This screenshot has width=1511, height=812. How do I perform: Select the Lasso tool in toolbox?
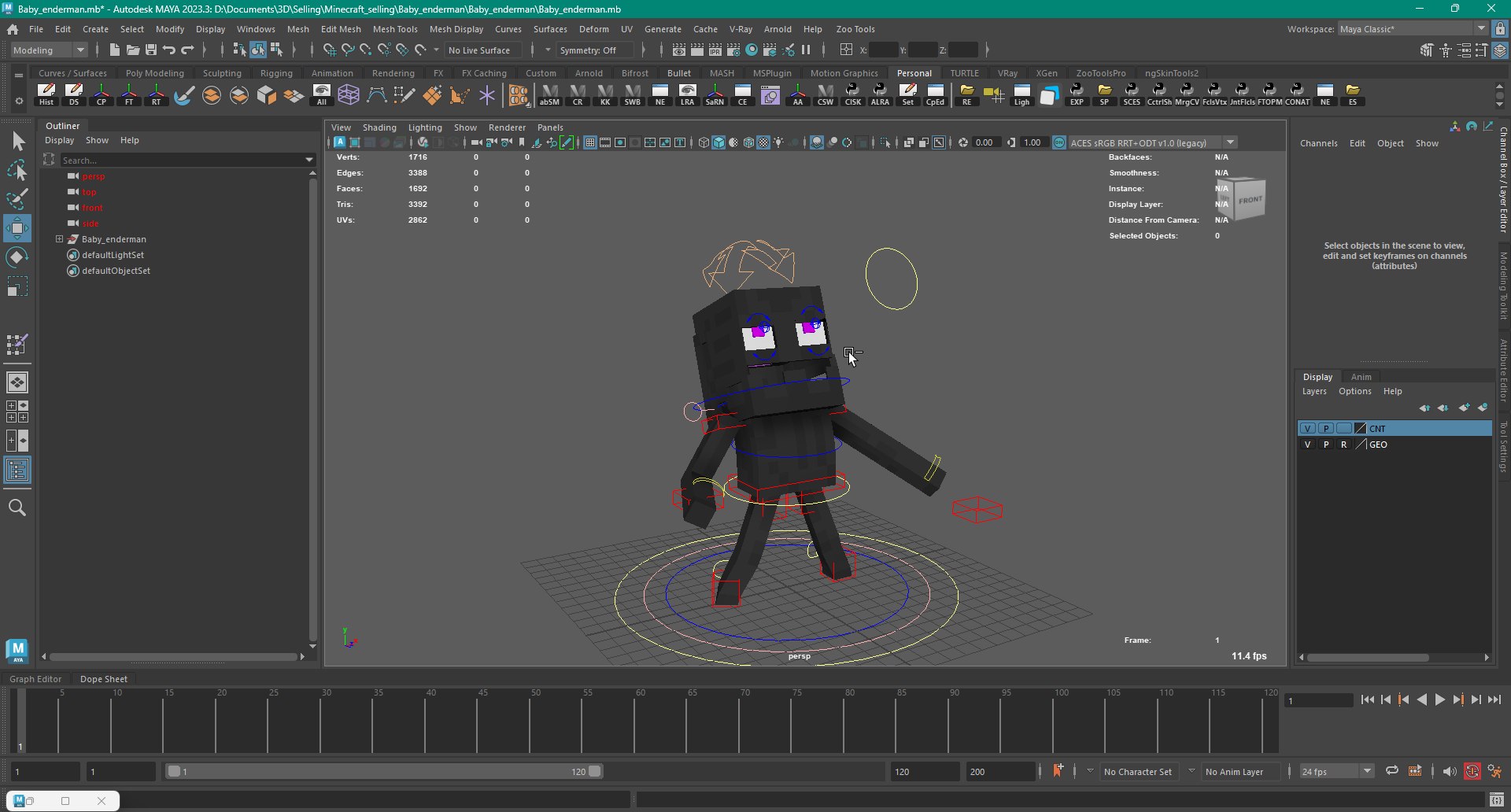coord(17,171)
